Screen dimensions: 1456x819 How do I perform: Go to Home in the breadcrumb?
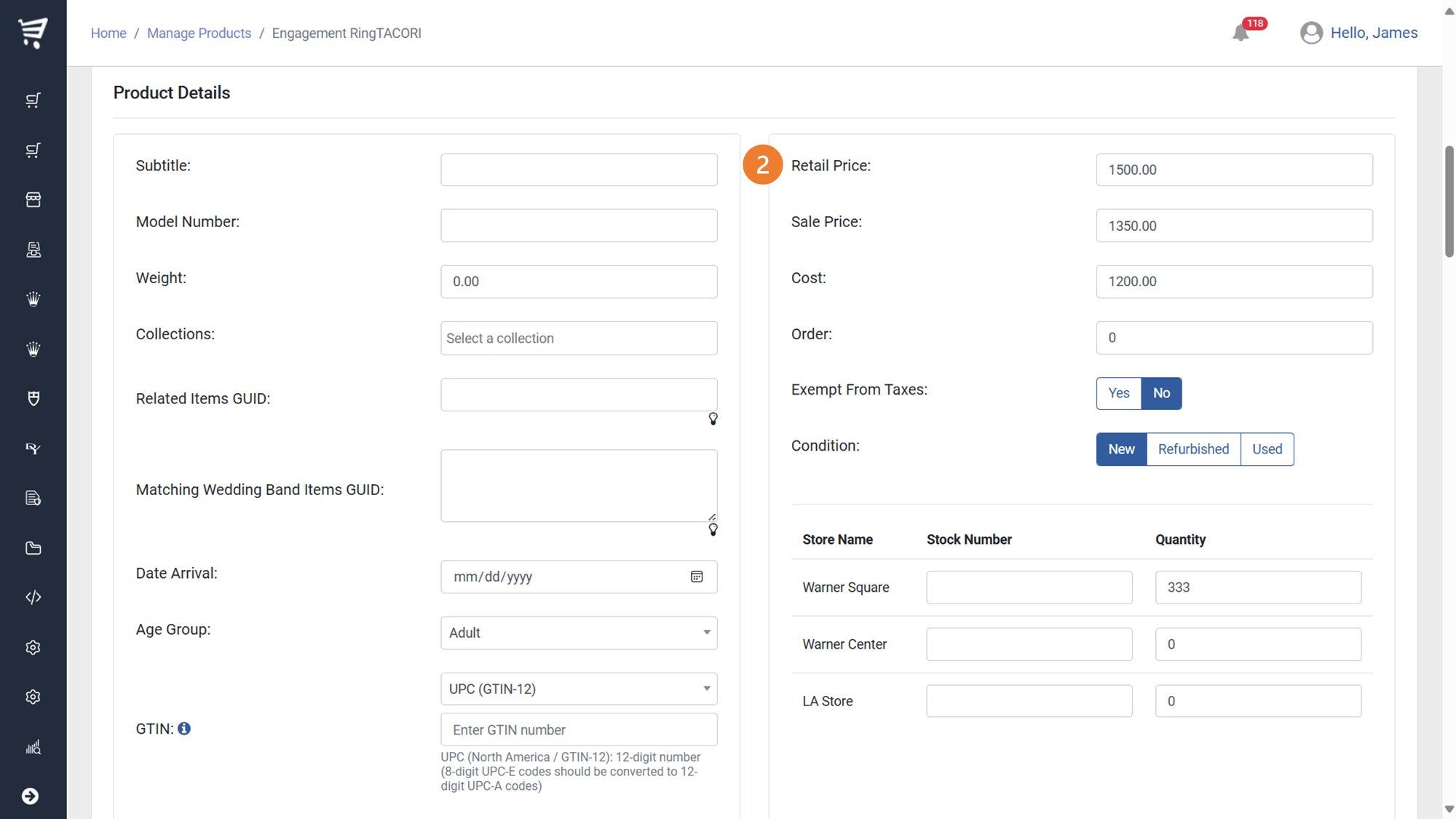point(108,33)
